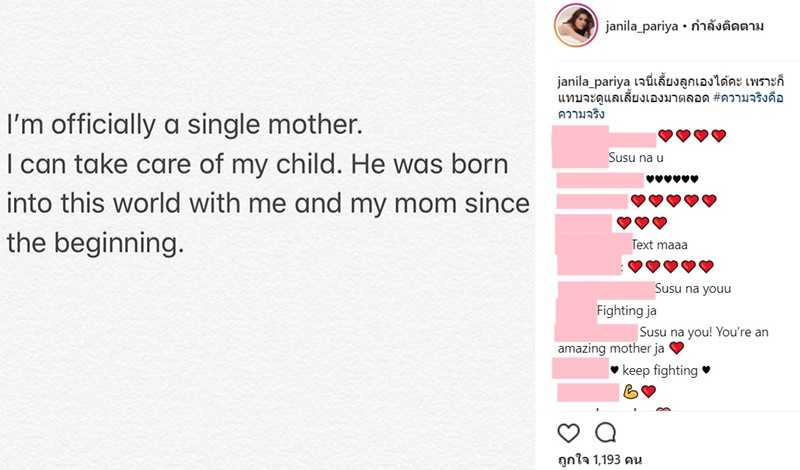Open comments with the speech bubble icon
This screenshot has width=800, height=470.
click(605, 433)
